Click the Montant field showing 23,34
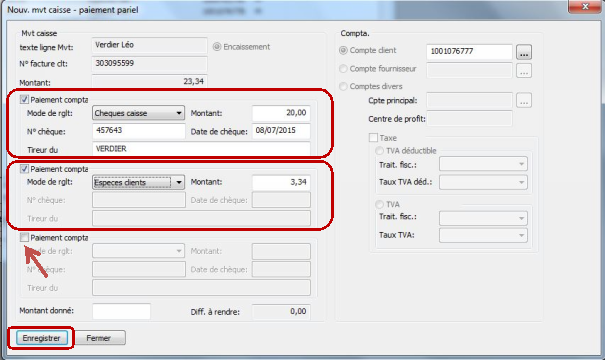Viewport: 605px width, 361px height. pos(150,81)
